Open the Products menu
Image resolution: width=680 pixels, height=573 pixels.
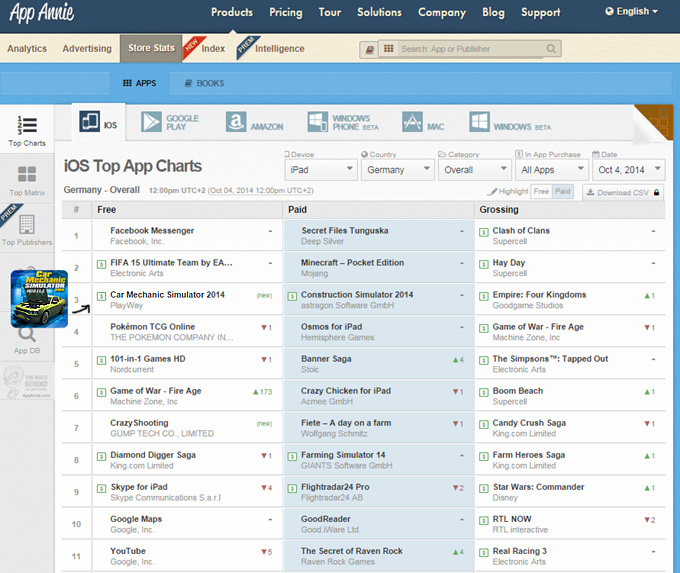[x=232, y=12]
